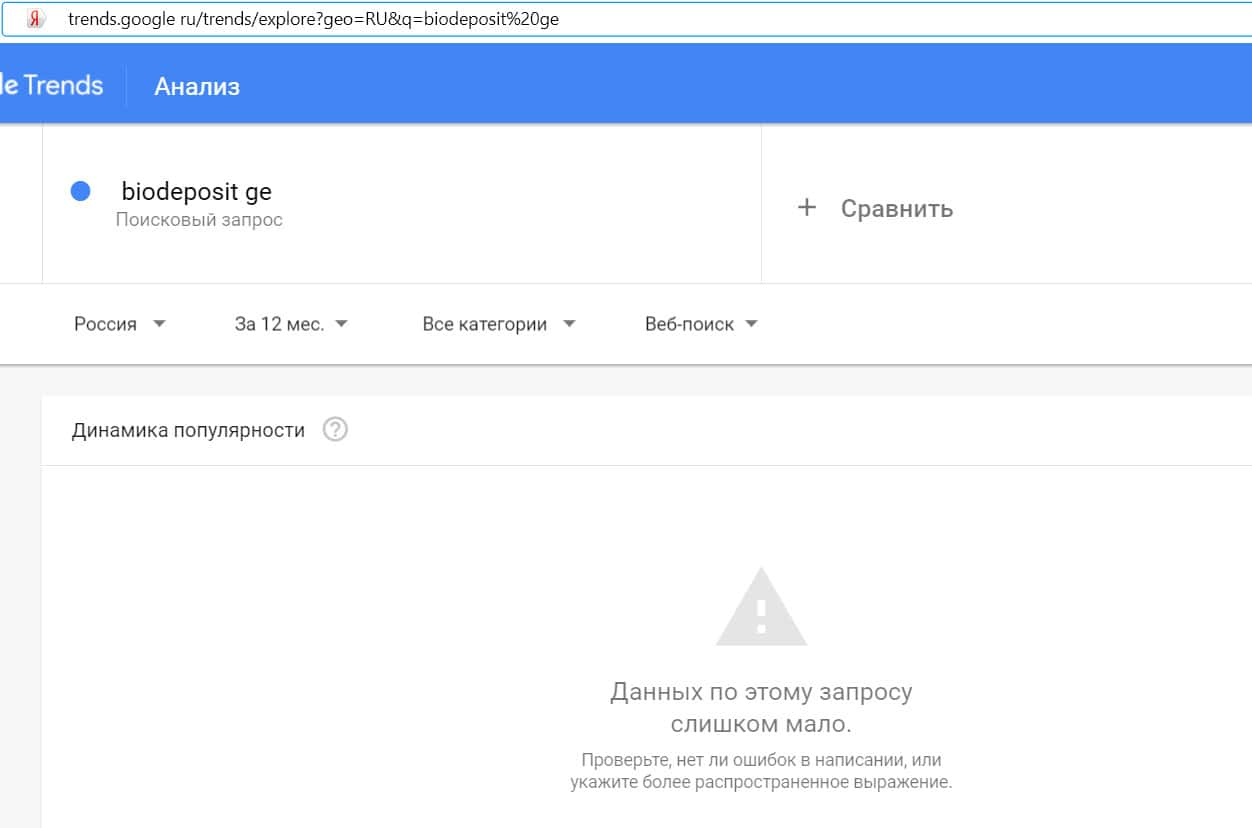Viewport: 1252px width, 828px height.
Task: Click the plus icon beside Сравнить
Action: pyautogui.click(x=807, y=208)
